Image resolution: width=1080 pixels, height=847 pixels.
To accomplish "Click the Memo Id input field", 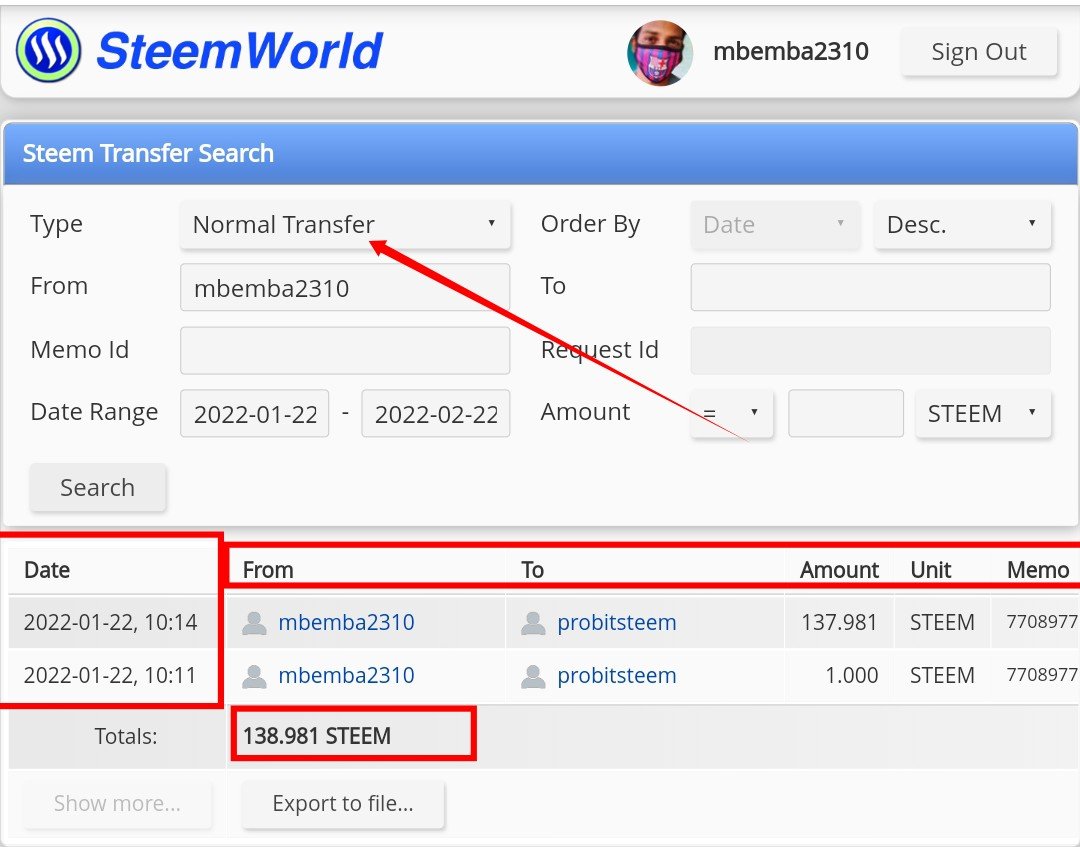I will point(345,351).
